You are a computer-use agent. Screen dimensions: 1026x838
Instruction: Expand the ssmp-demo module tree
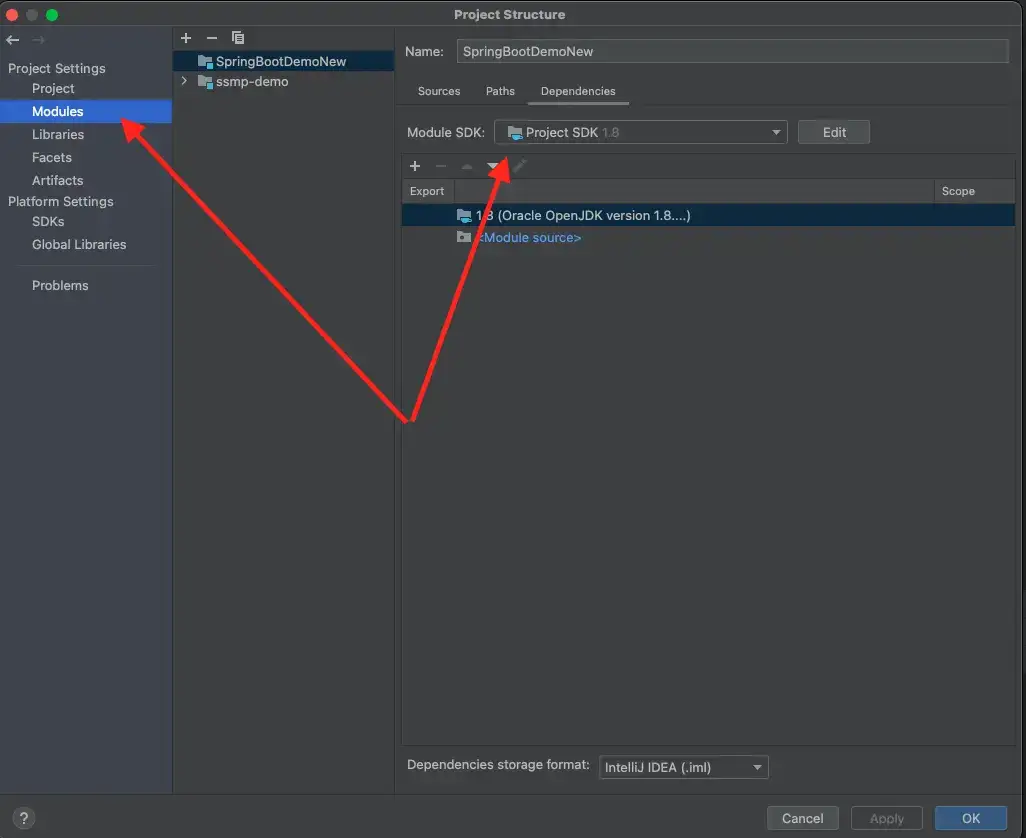[x=184, y=82]
